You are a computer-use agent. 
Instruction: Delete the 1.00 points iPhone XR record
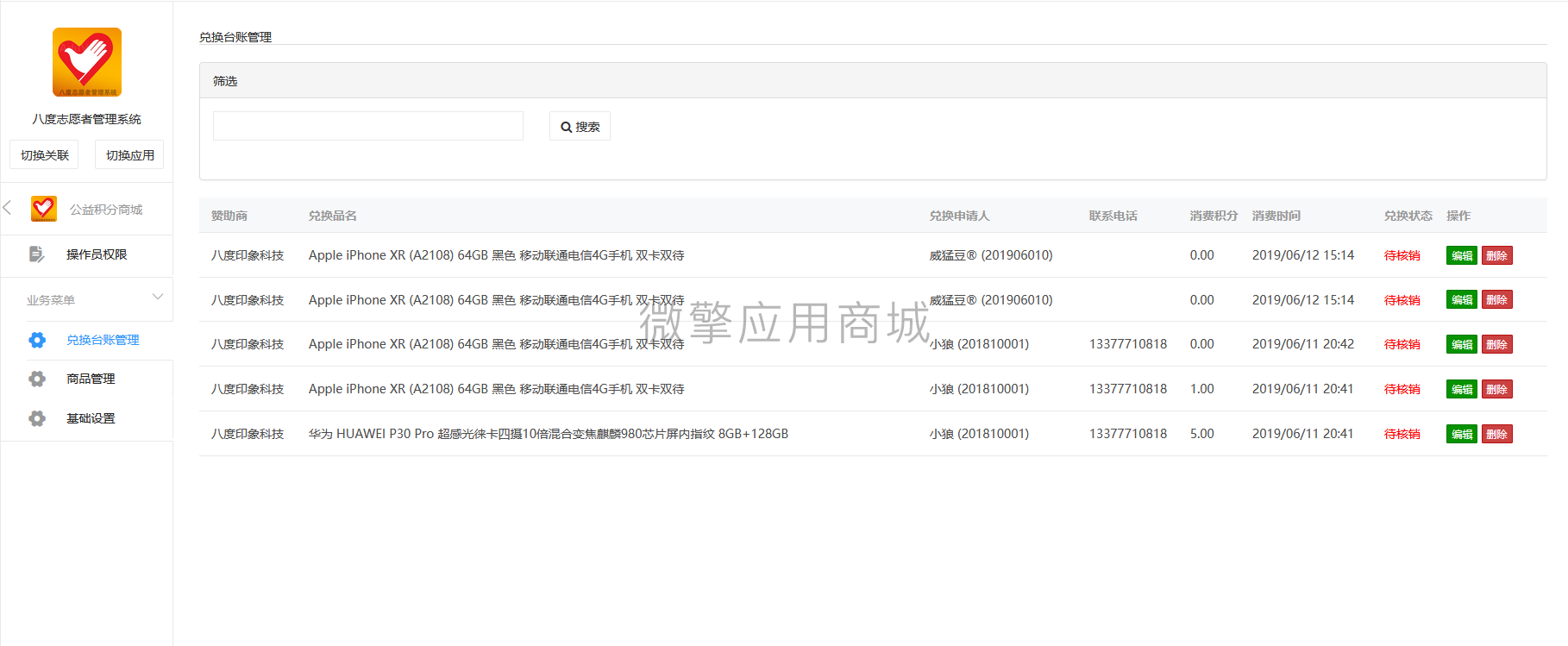[x=1497, y=389]
